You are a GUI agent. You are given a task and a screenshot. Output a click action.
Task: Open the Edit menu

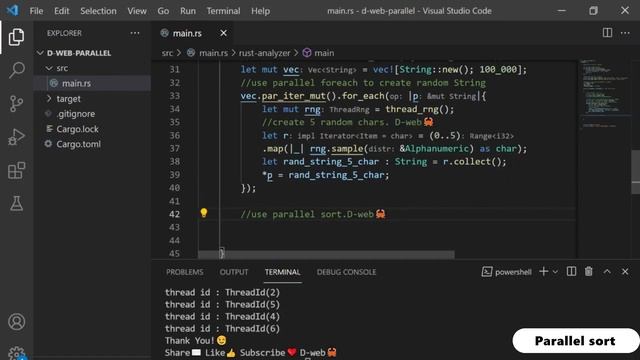pyautogui.click(x=62, y=11)
